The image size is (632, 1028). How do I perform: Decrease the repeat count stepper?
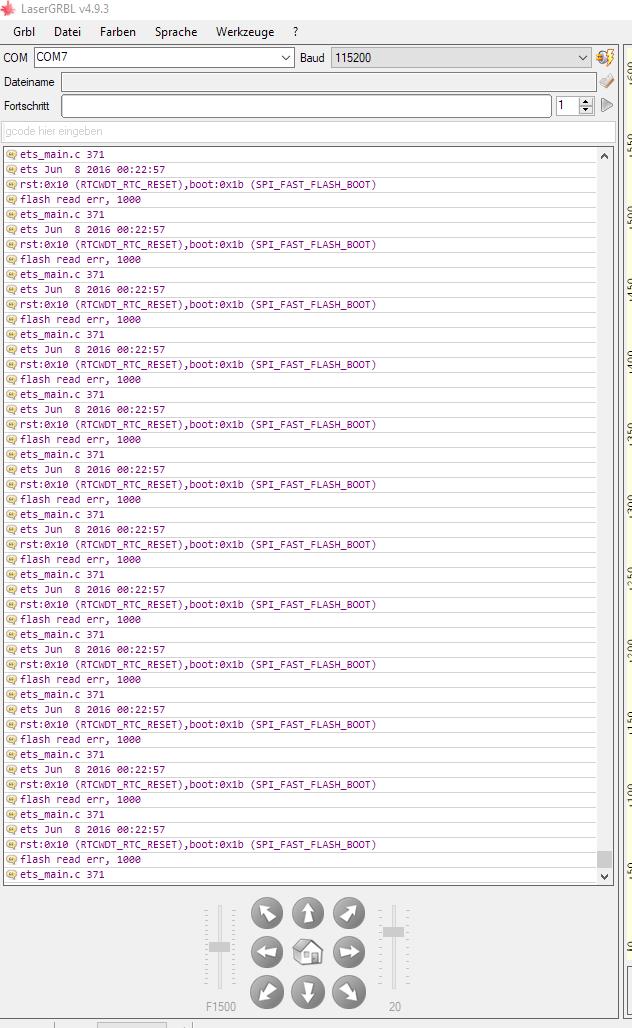pyautogui.click(x=586, y=109)
